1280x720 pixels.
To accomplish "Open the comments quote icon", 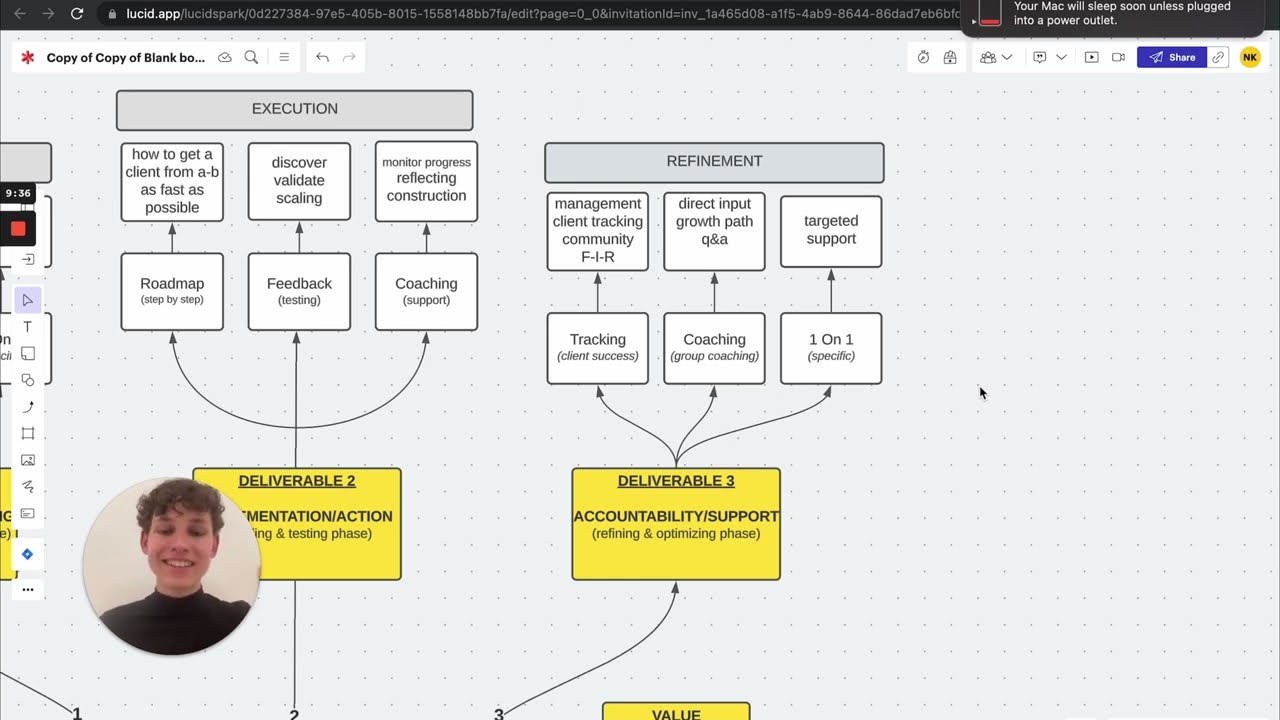I will tap(1040, 57).
